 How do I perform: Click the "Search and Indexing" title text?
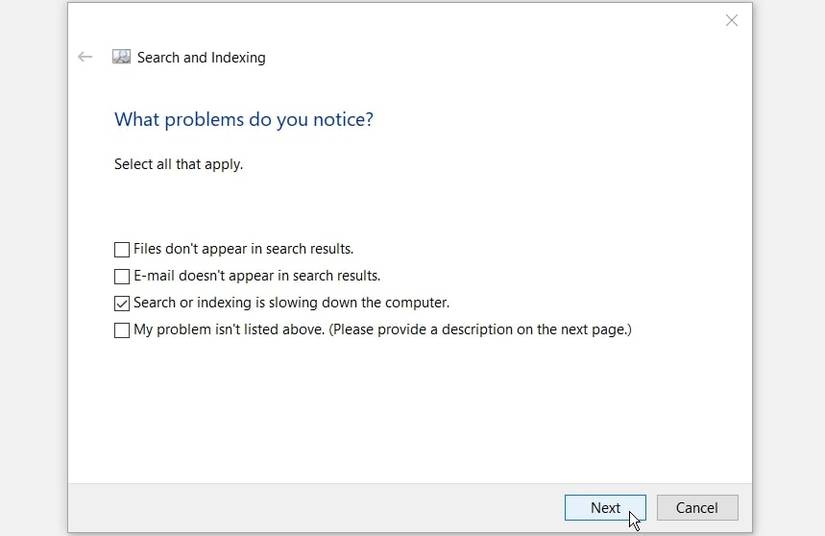coord(201,58)
